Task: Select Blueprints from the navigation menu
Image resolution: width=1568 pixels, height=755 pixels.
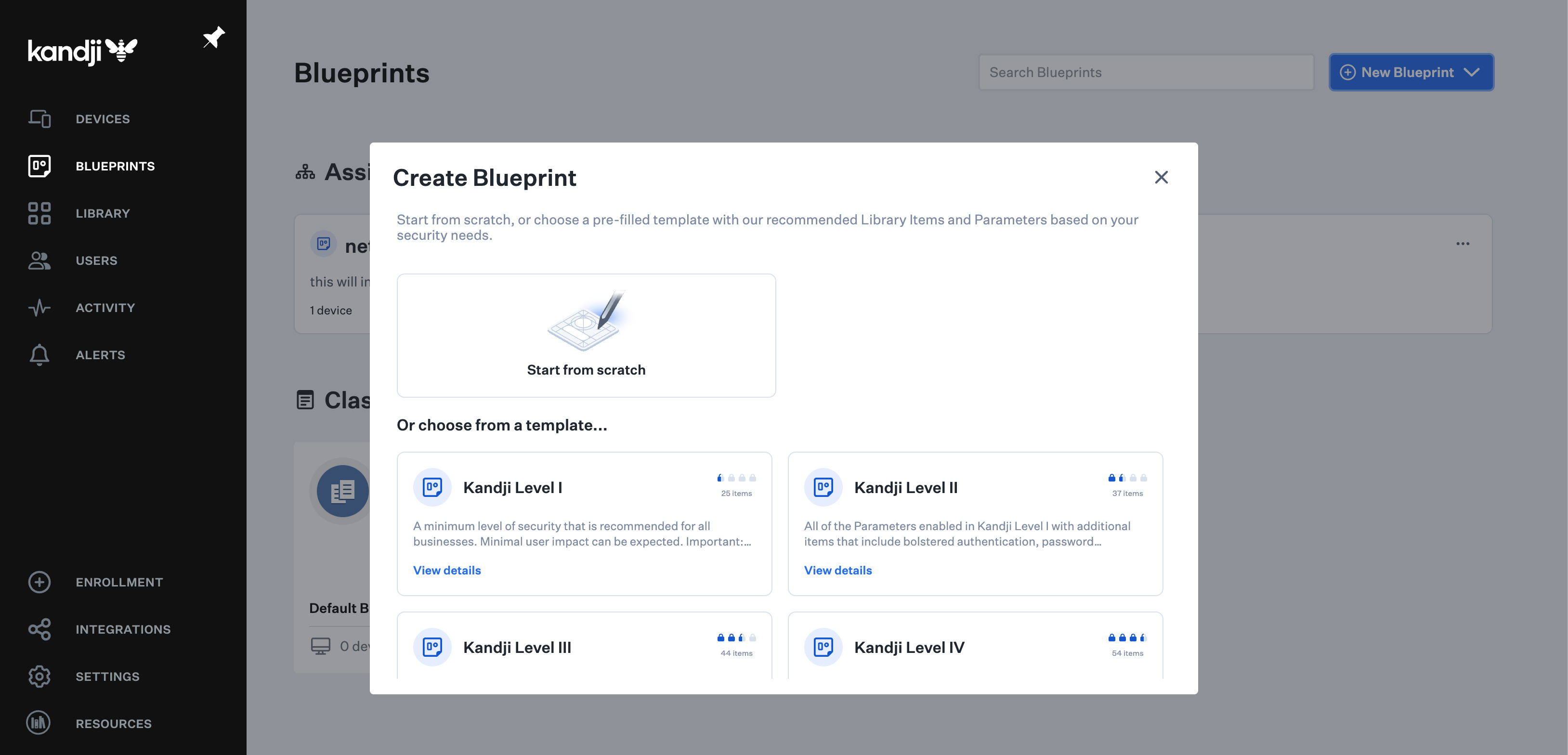Action: (x=115, y=166)
